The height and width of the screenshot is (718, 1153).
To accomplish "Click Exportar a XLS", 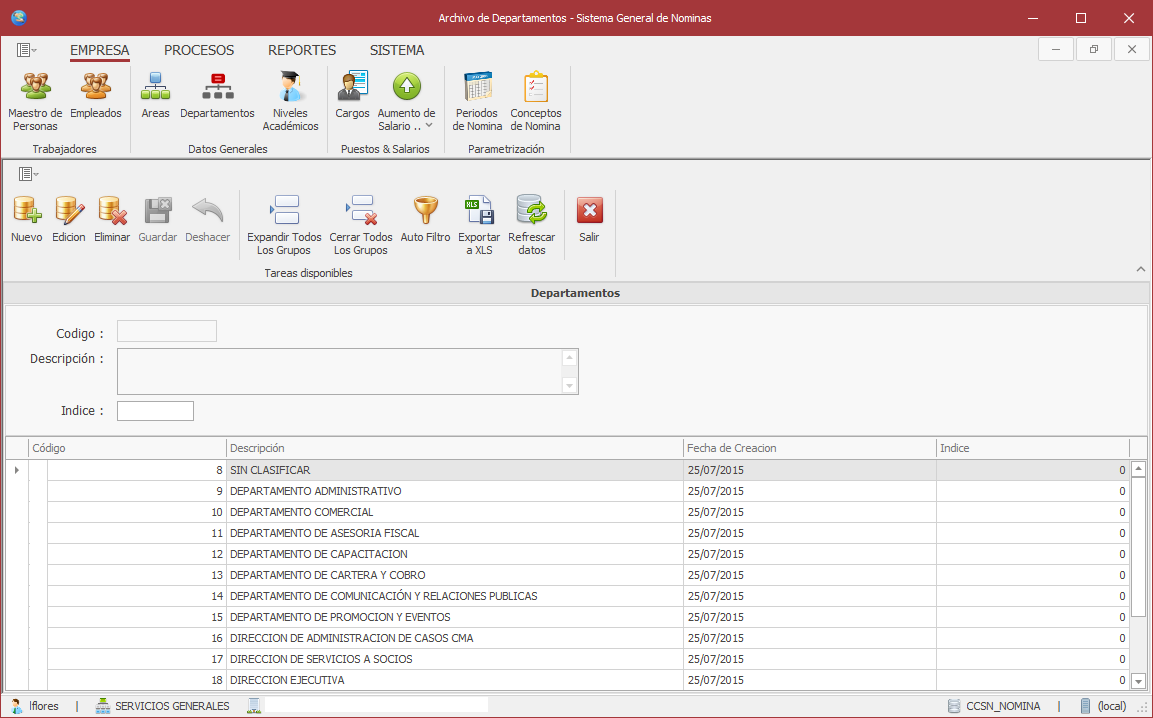I will [x=479, y=225].
